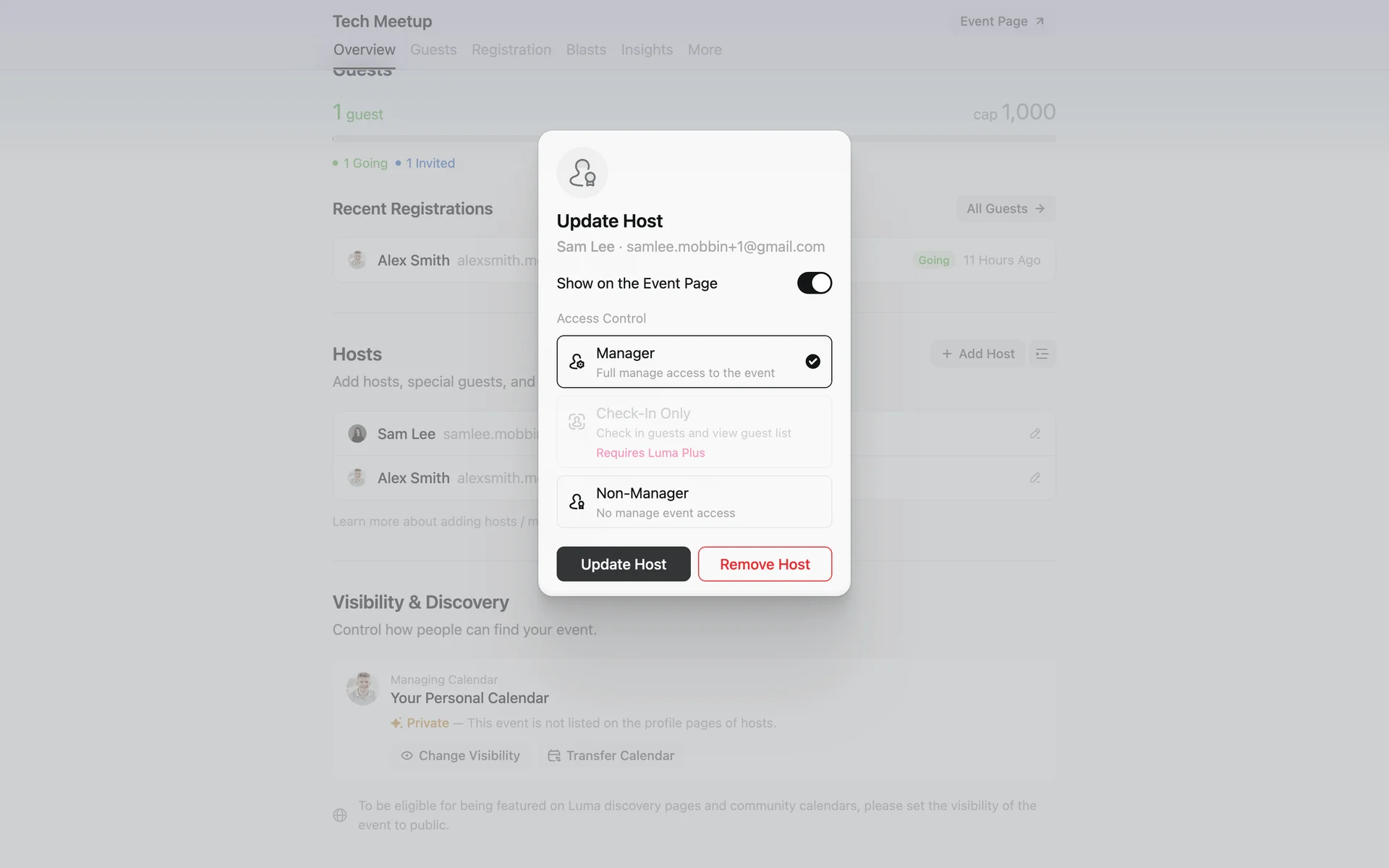The width and height of the screenshot is (1389, 868).
Task: Select Check-In Only access option
Action: (x=694, y=432)
